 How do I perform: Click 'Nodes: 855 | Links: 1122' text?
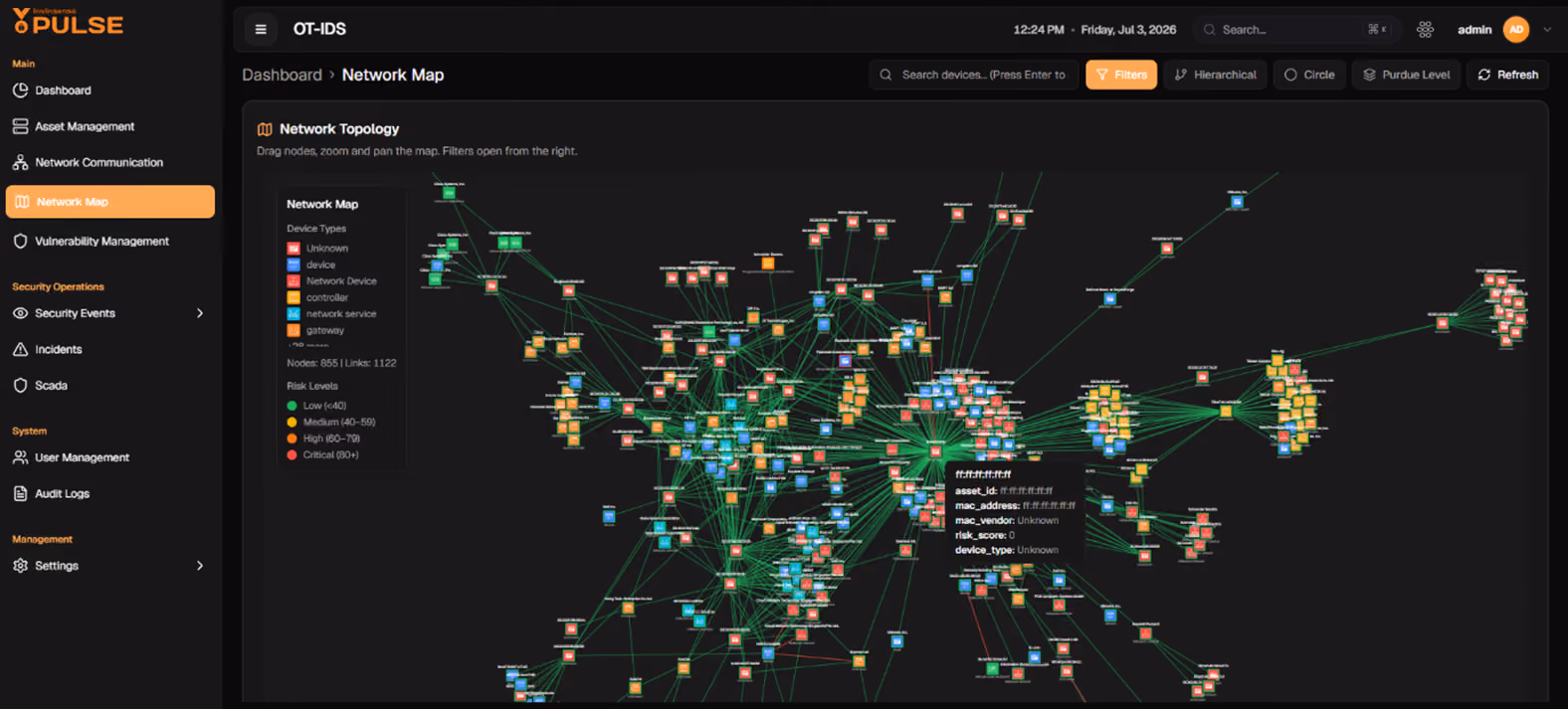point(341,363)
